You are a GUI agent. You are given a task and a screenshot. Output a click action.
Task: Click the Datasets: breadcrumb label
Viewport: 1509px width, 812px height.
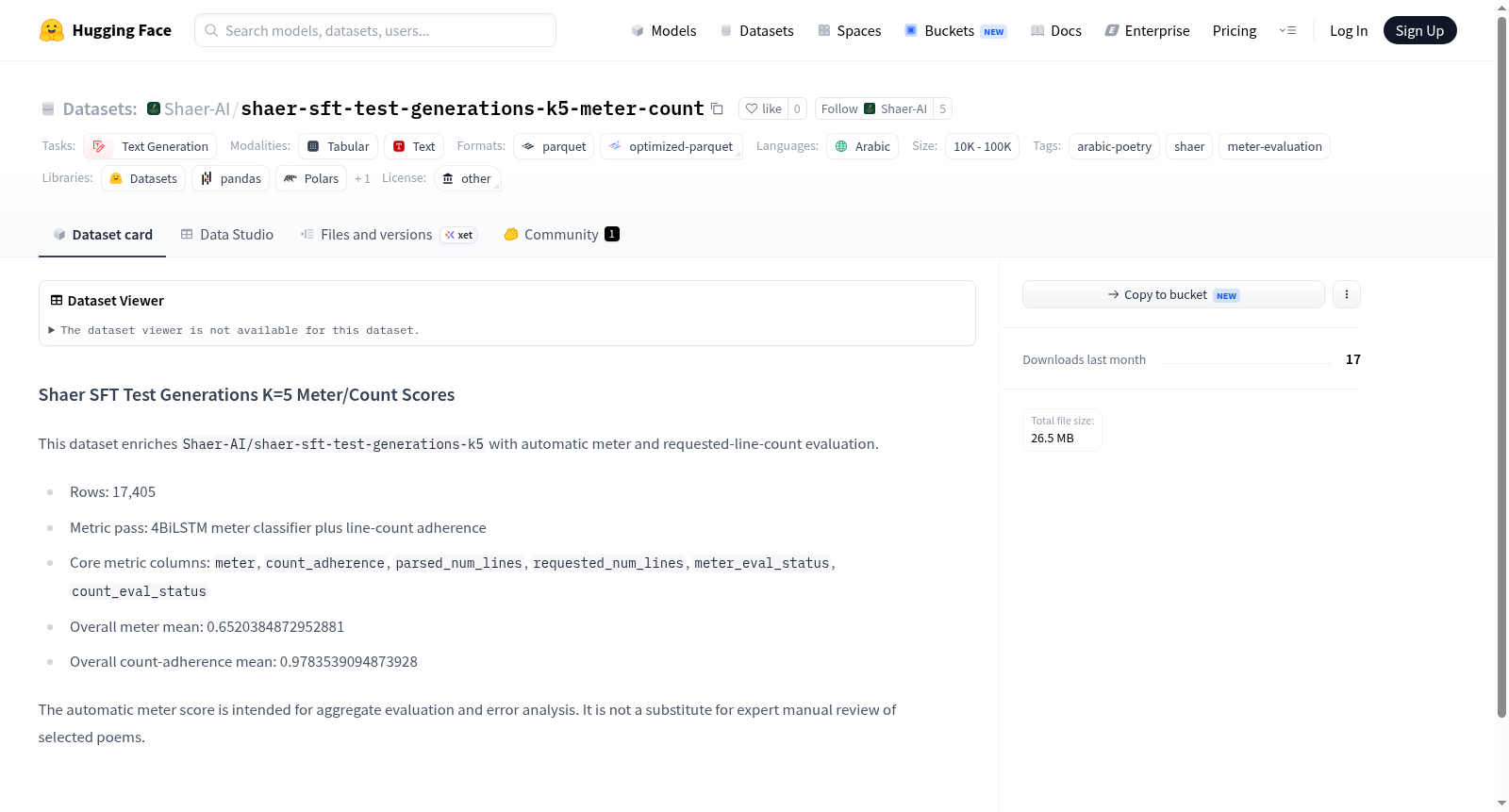click(x=100, y=108)
